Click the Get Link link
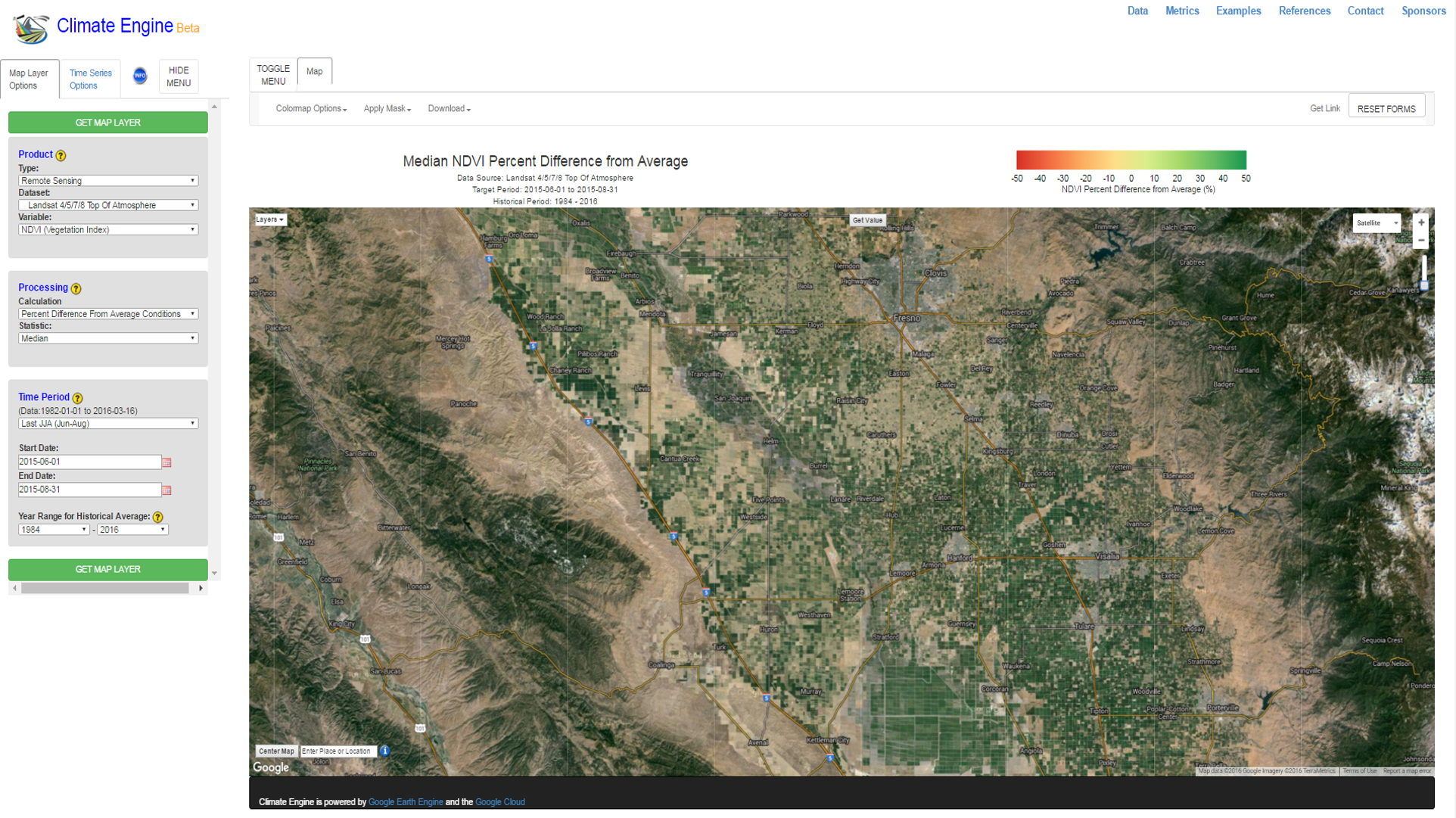This screenshot has width=1456, height=818. pos(1324,109)
